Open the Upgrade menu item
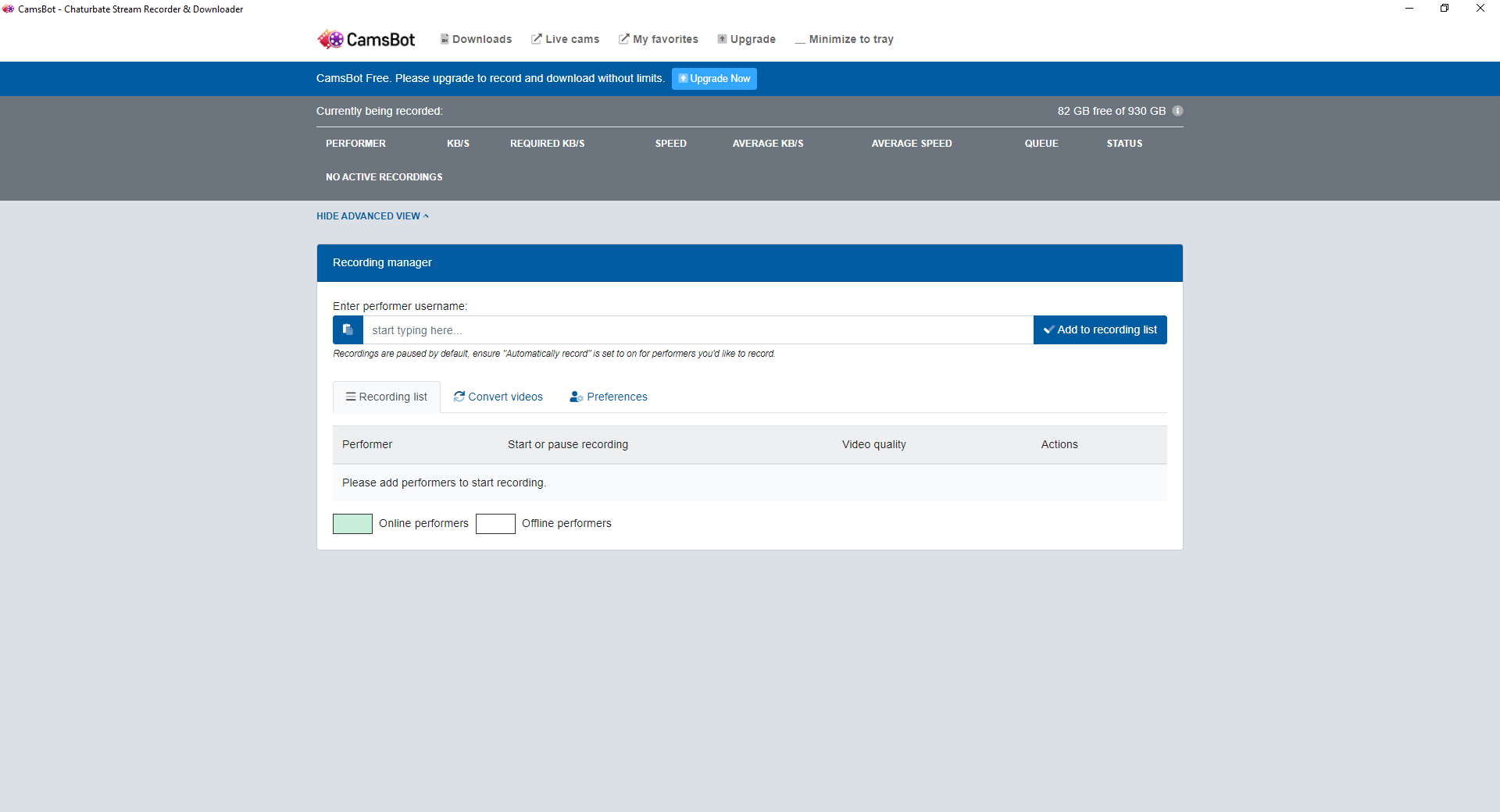This screenshot has width=1500, height=812. point(747,39)
